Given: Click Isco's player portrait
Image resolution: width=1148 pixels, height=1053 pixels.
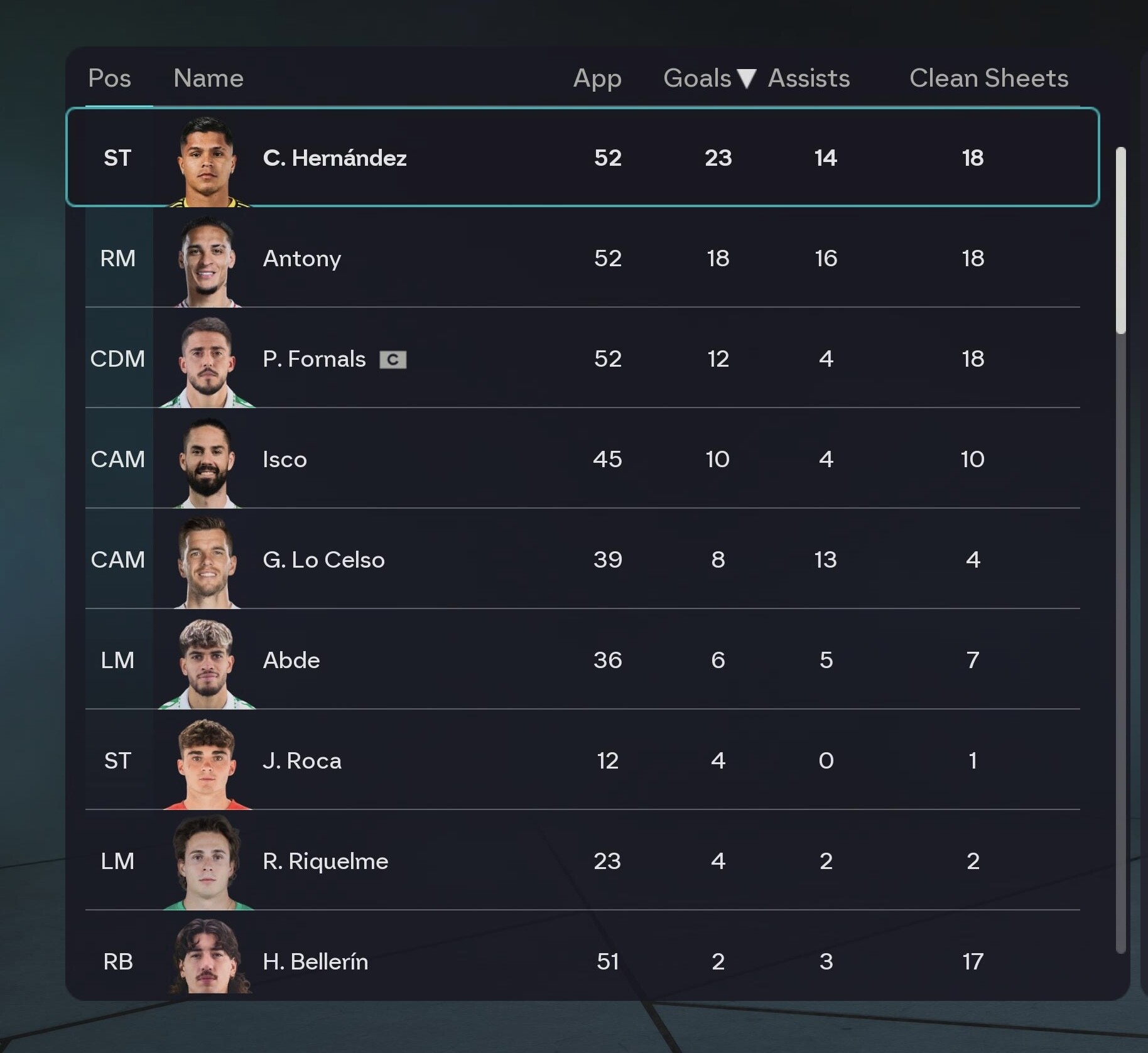Looking at the screenshot, I should [208, 463].
